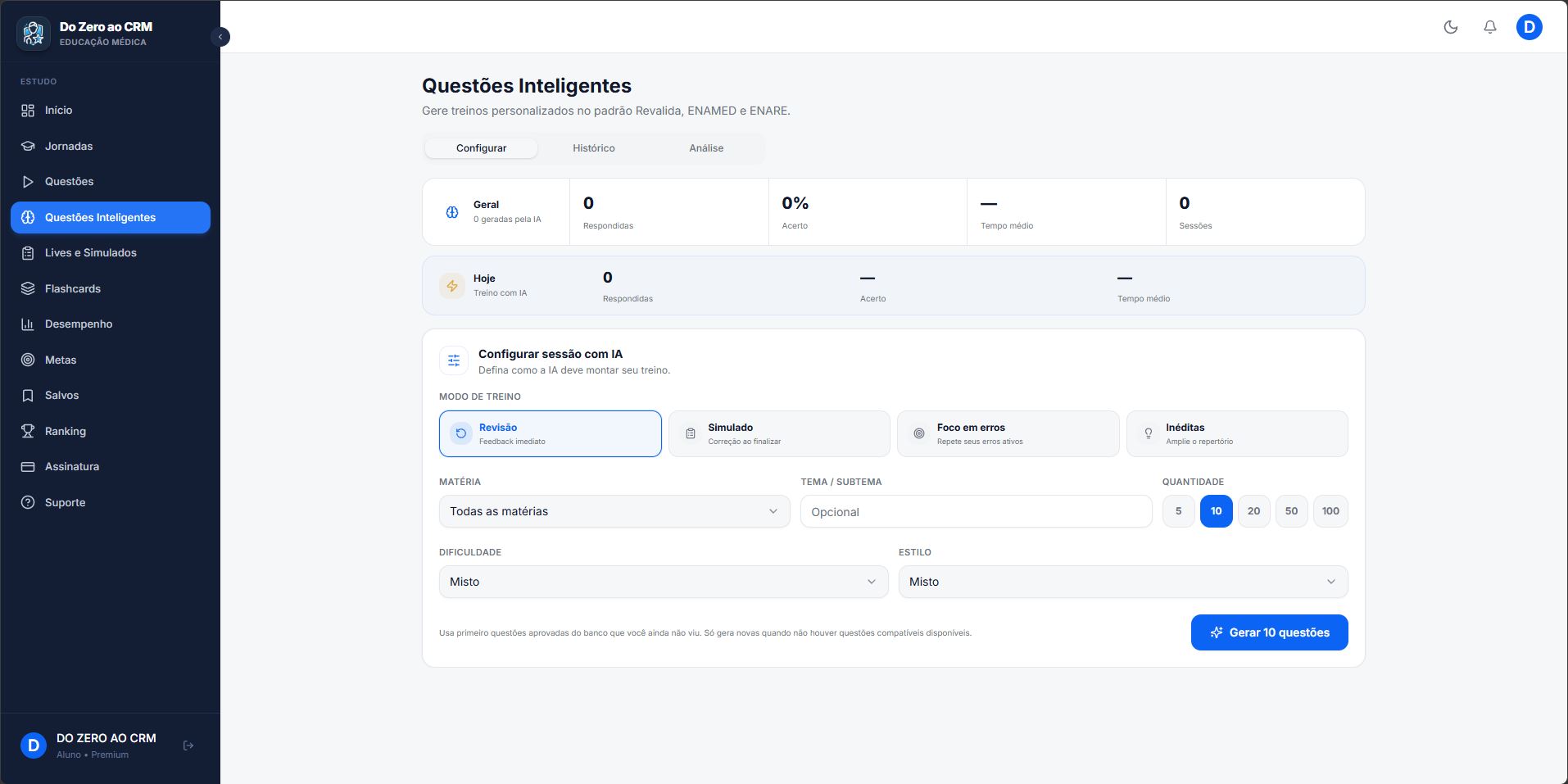Open the Início grid icon in sidebar

[x=28, y=111]
